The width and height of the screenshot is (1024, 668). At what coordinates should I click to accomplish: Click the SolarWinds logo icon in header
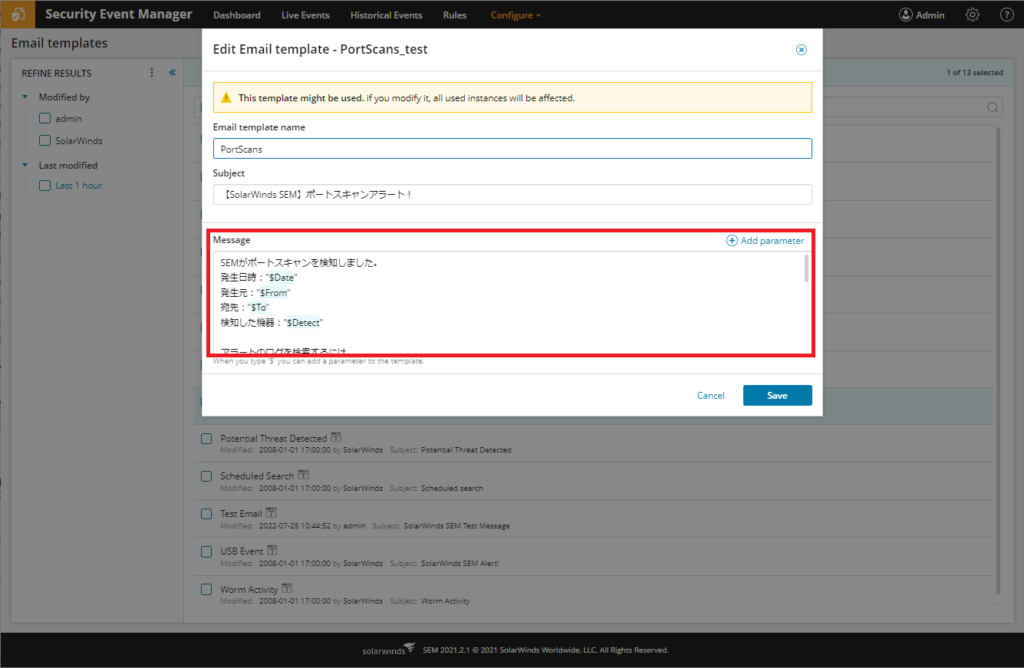tap(18, 14)
